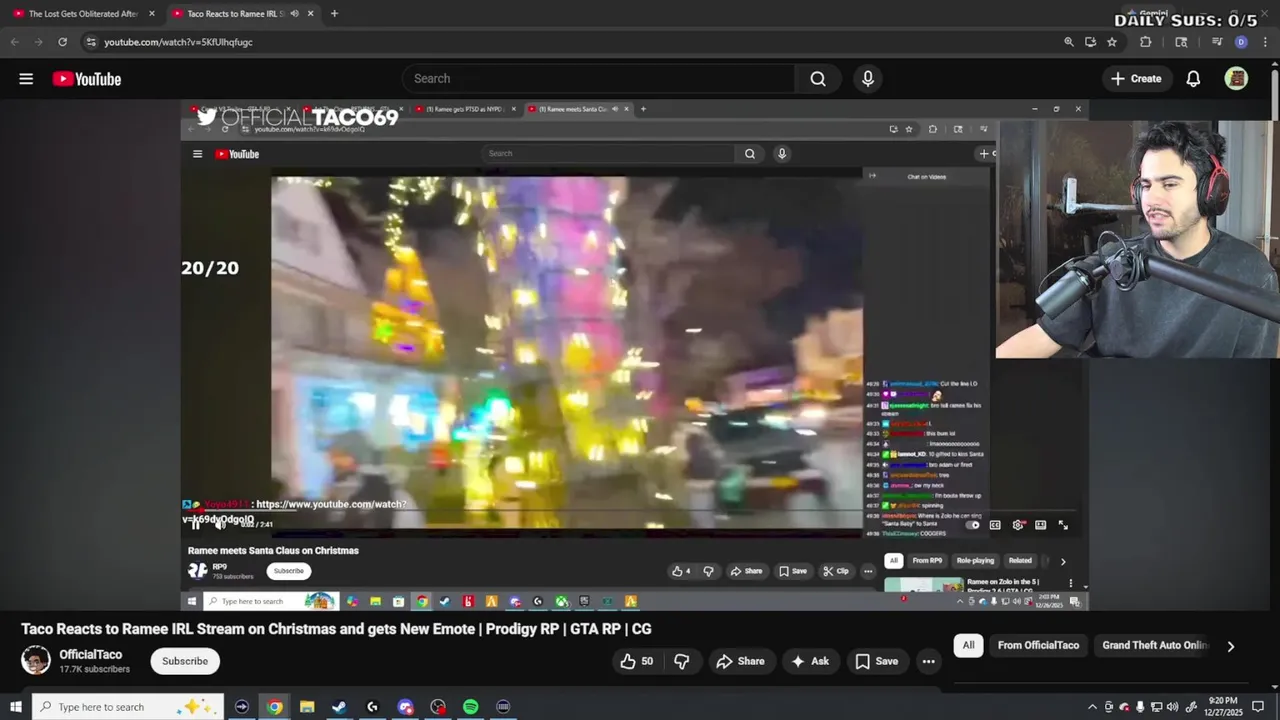The image size is (1280, 720).
Task: Open the Chrome three-dot menu
Action: (1264, 42)
